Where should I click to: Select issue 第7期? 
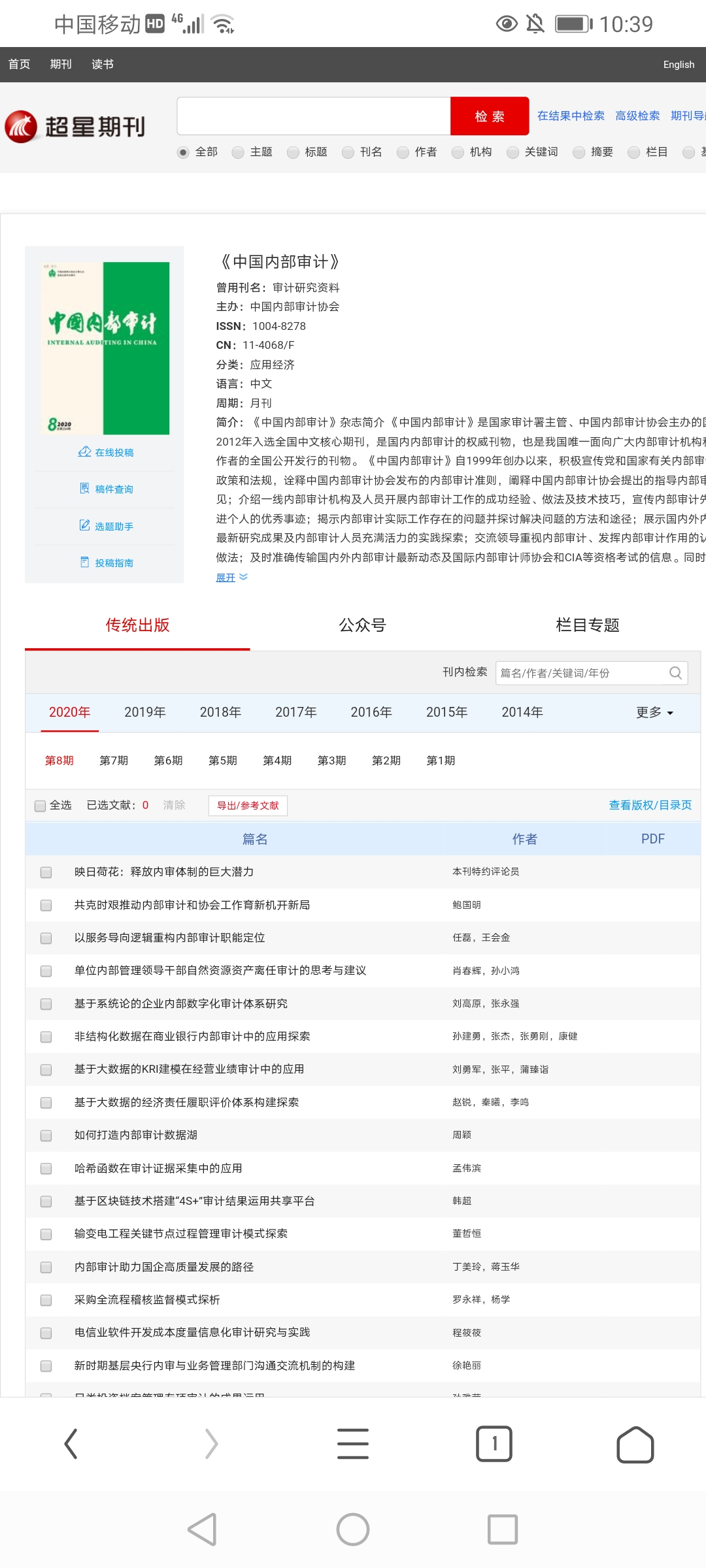[114, 760]
